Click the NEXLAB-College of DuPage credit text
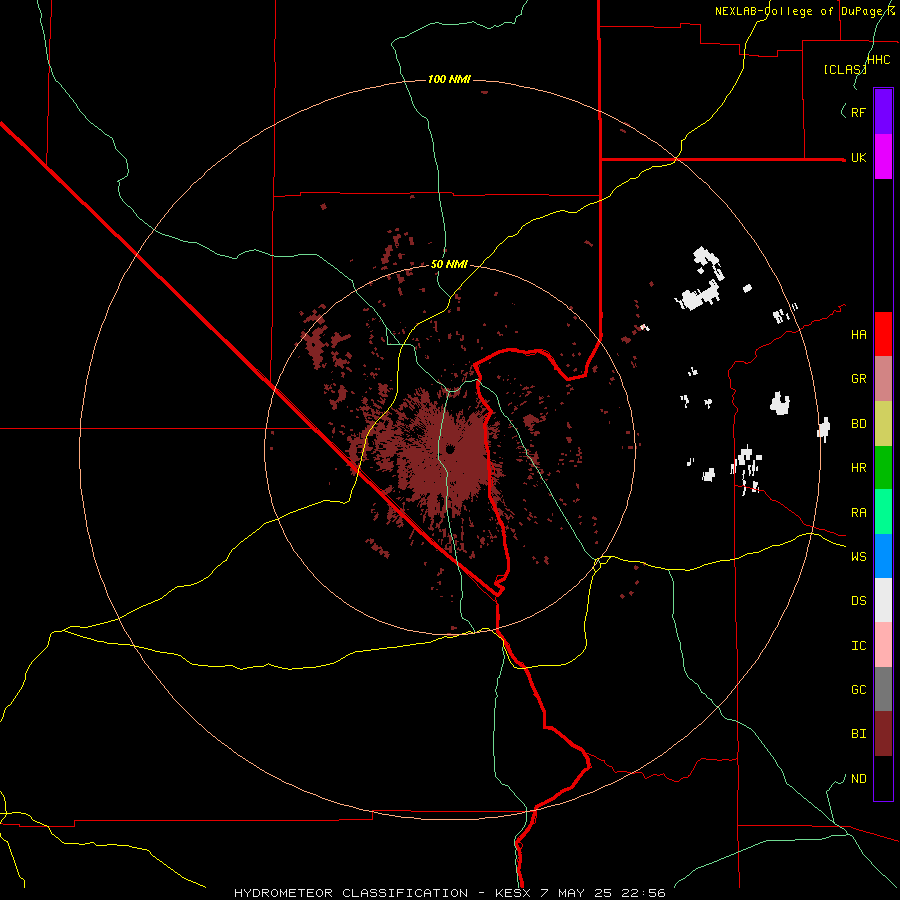 tap(804, 11)
